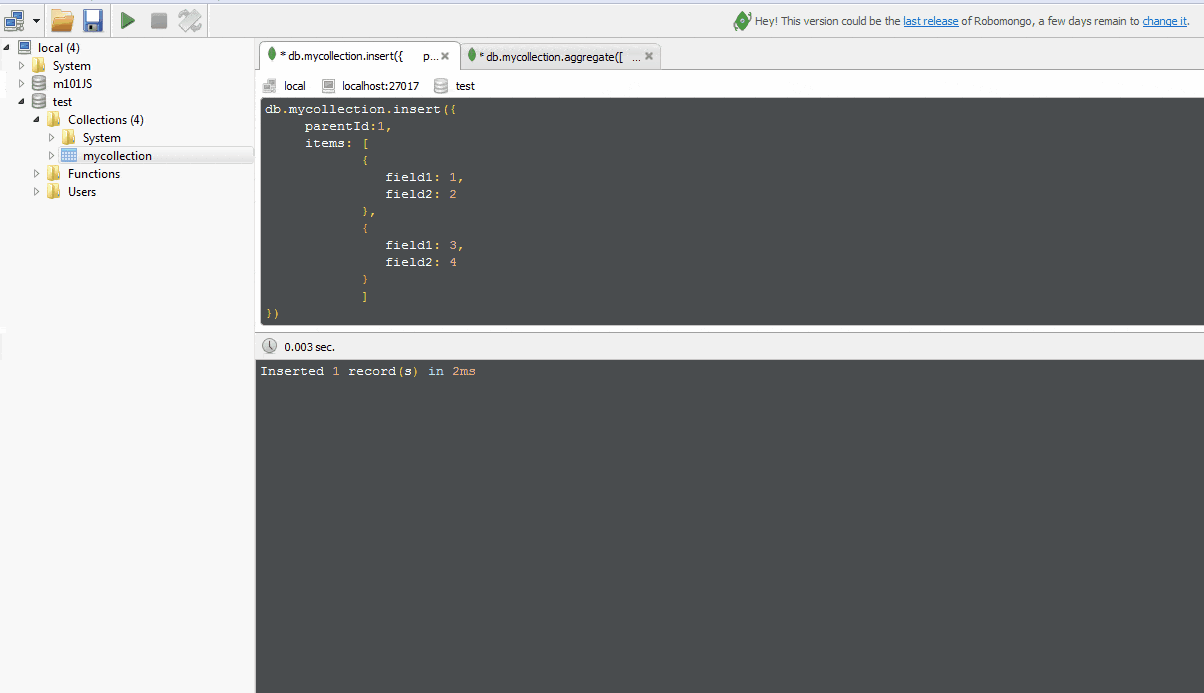
Task: Click the 'localhost:27017' address text
Action: [380, 86]
